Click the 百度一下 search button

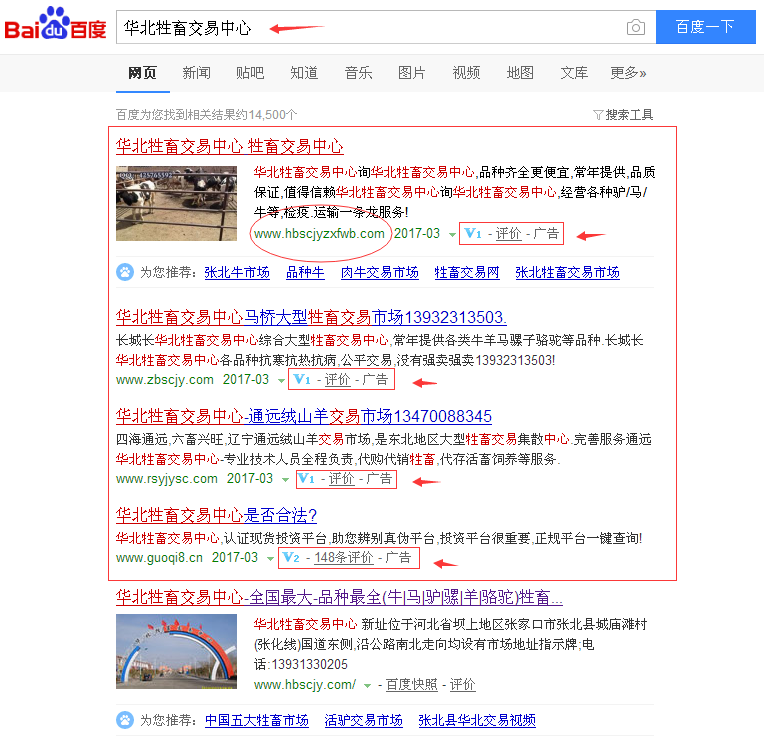(x=706, y=27)
